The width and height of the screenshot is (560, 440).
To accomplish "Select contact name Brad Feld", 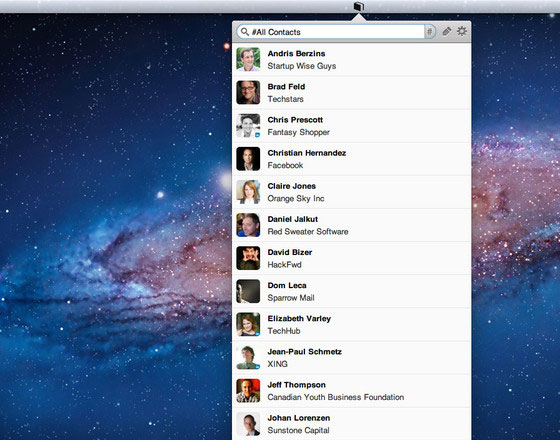I will click(286, 87).
